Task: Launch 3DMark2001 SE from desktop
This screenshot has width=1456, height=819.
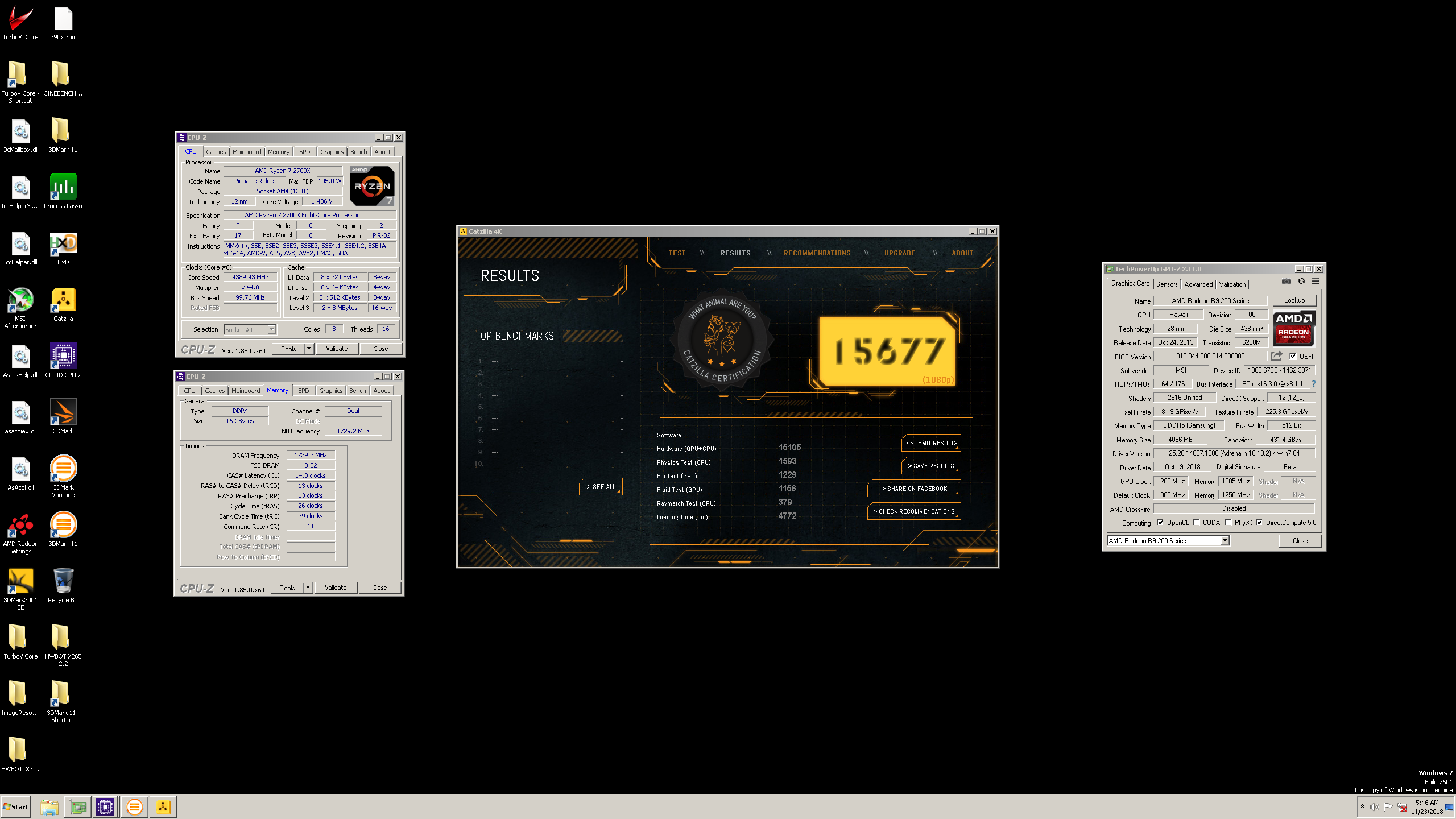Action: (20, 589)
